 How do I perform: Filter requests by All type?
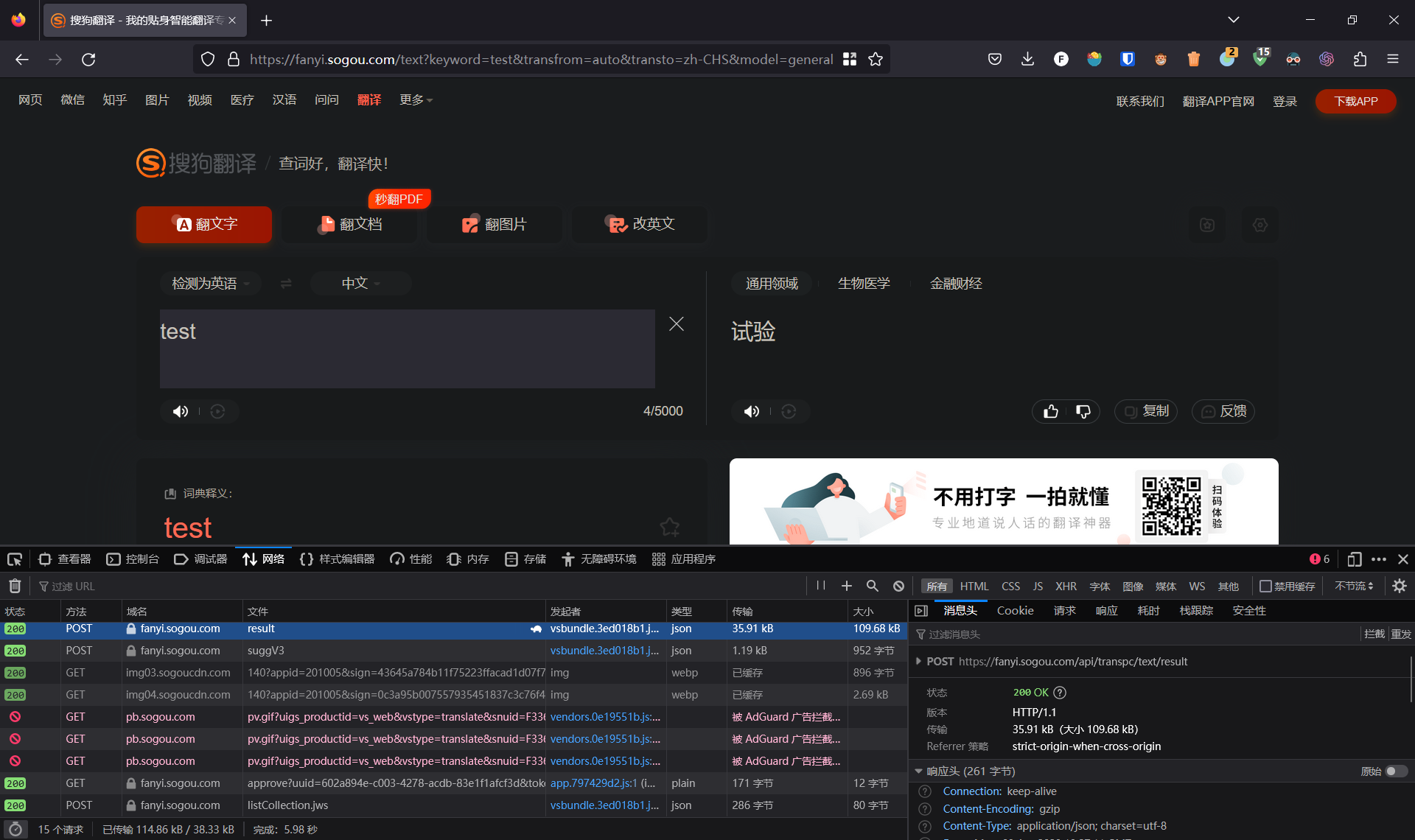(937, 587)
